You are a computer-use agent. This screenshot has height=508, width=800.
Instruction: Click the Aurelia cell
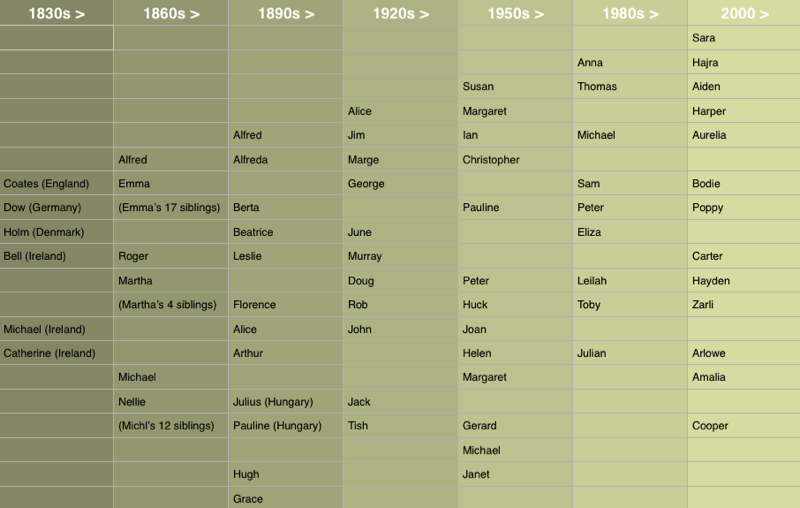point(709,135)
